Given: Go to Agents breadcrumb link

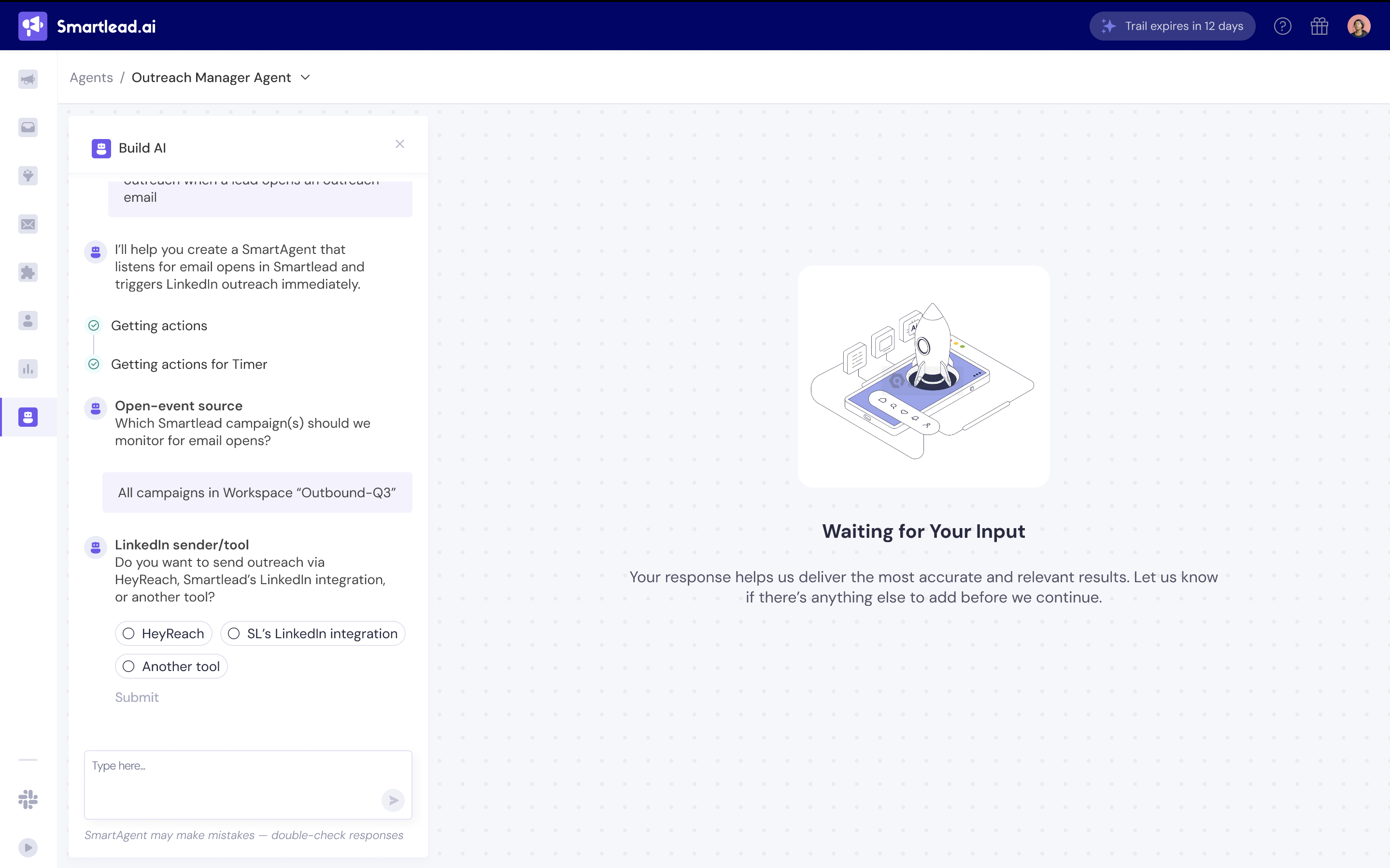Looking at the screenshot, I should point(91,78).
